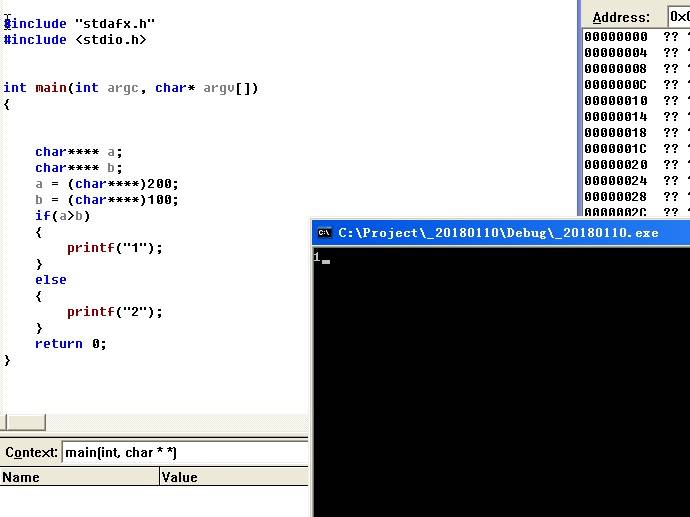Click the console window's system menu icon
Viewport: 690px width, 517px height.
[324, 233]
